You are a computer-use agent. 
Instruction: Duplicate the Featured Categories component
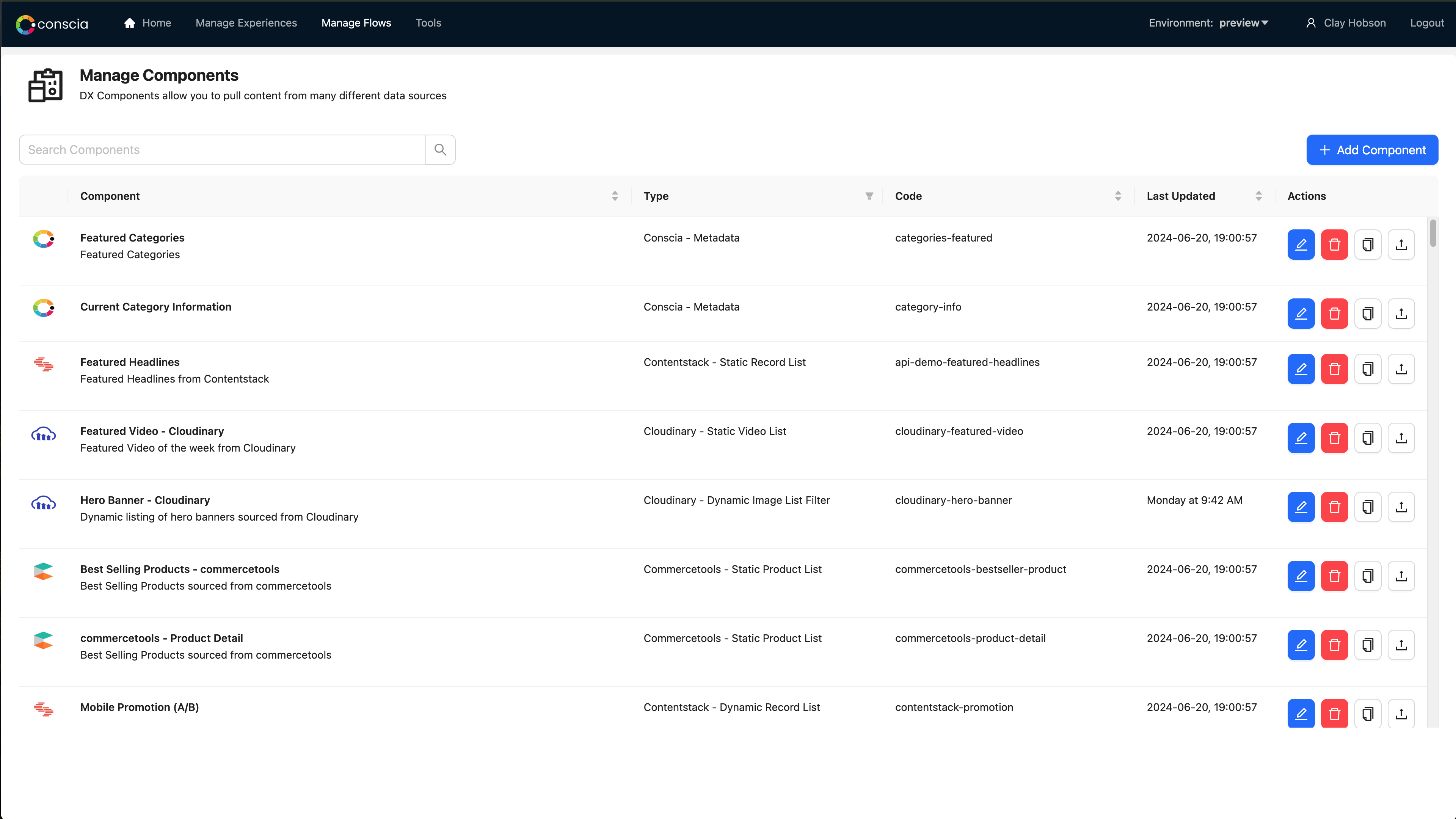(x=1367, y=245)
